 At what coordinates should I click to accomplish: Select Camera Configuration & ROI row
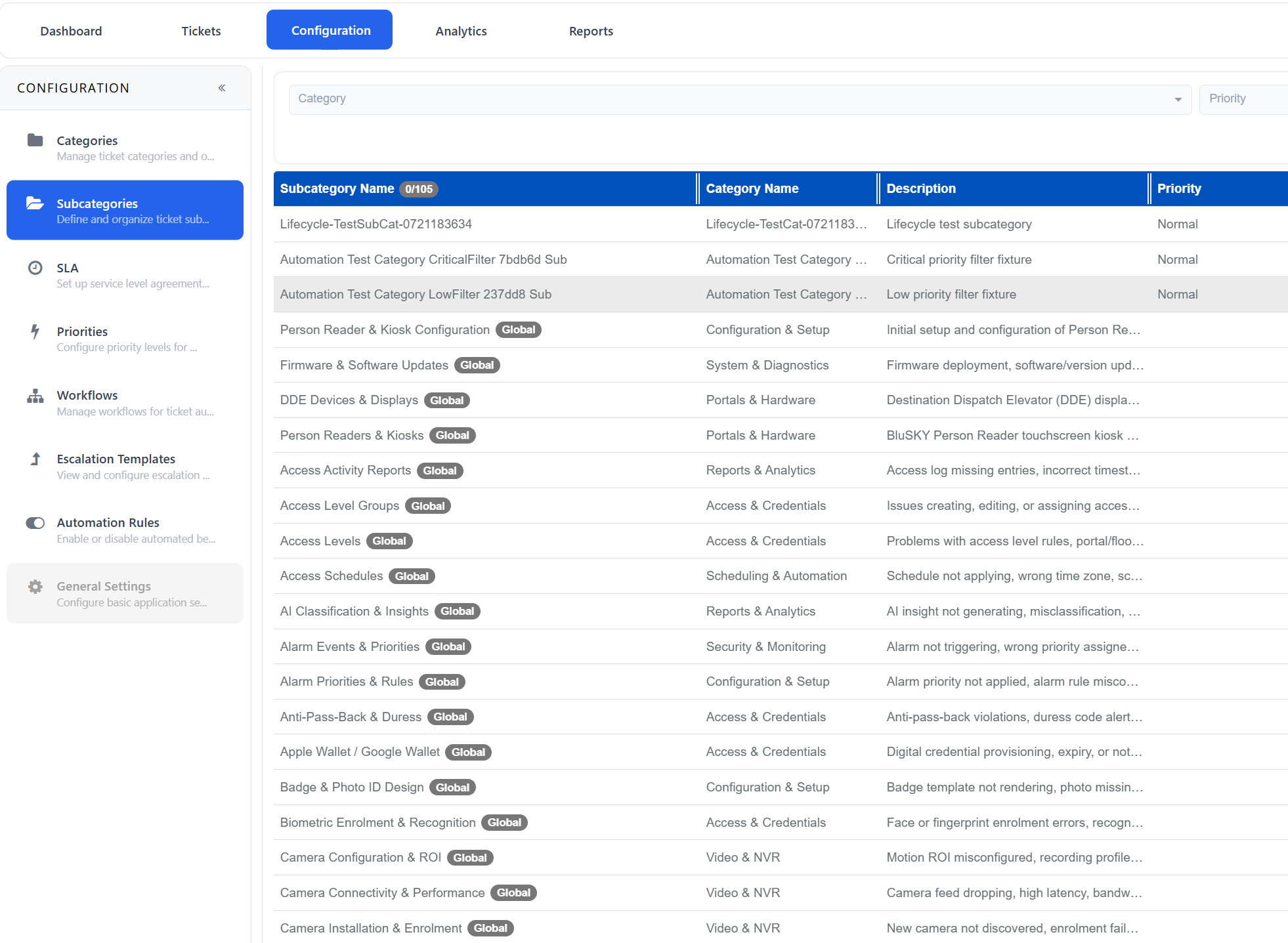click(x=781, y=858)
